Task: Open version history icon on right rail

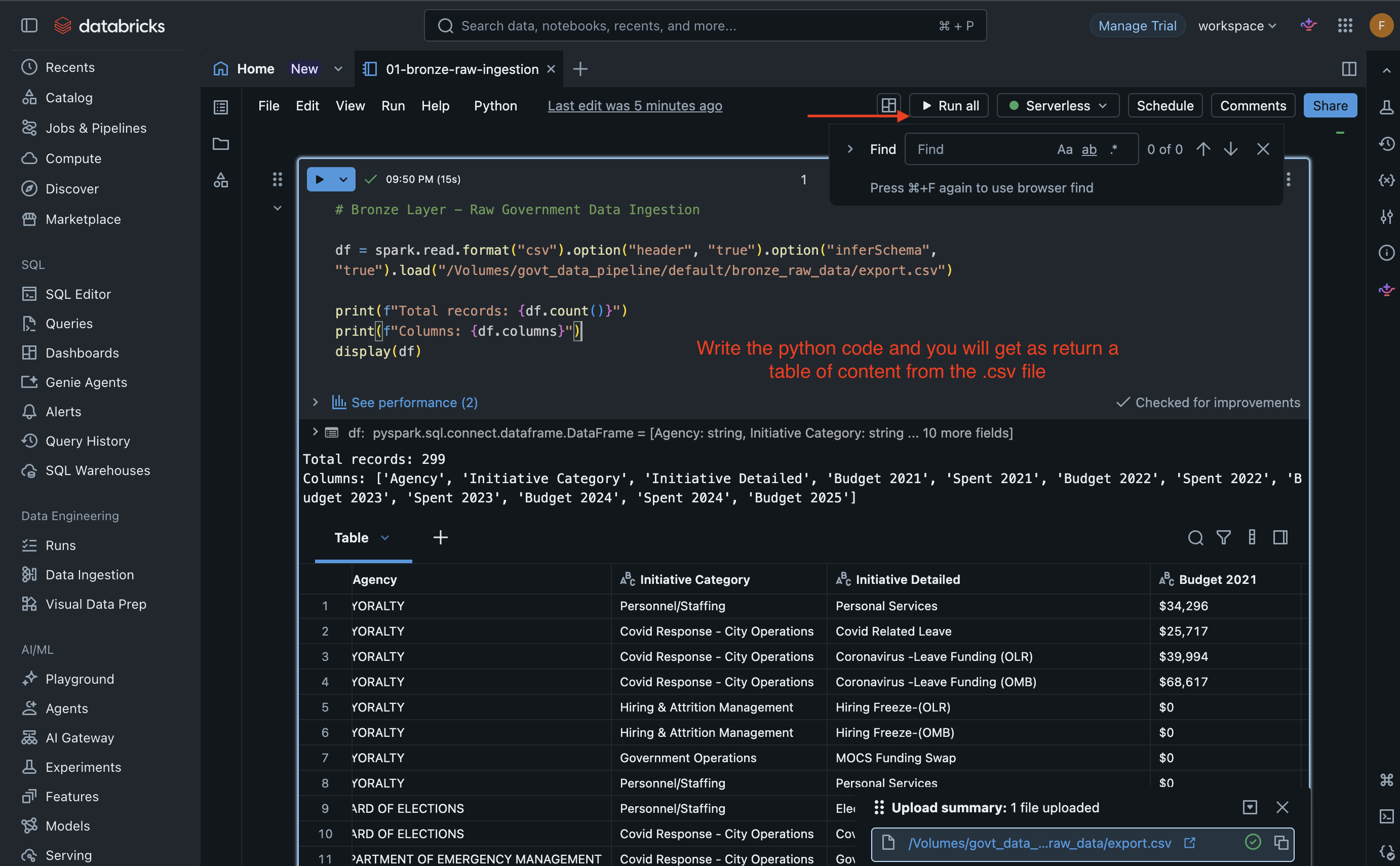Action: (x=1386, y=144)
